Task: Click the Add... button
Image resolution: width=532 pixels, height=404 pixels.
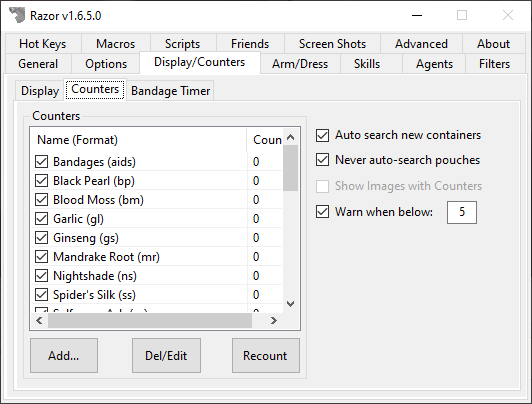Action: [64, 355]
